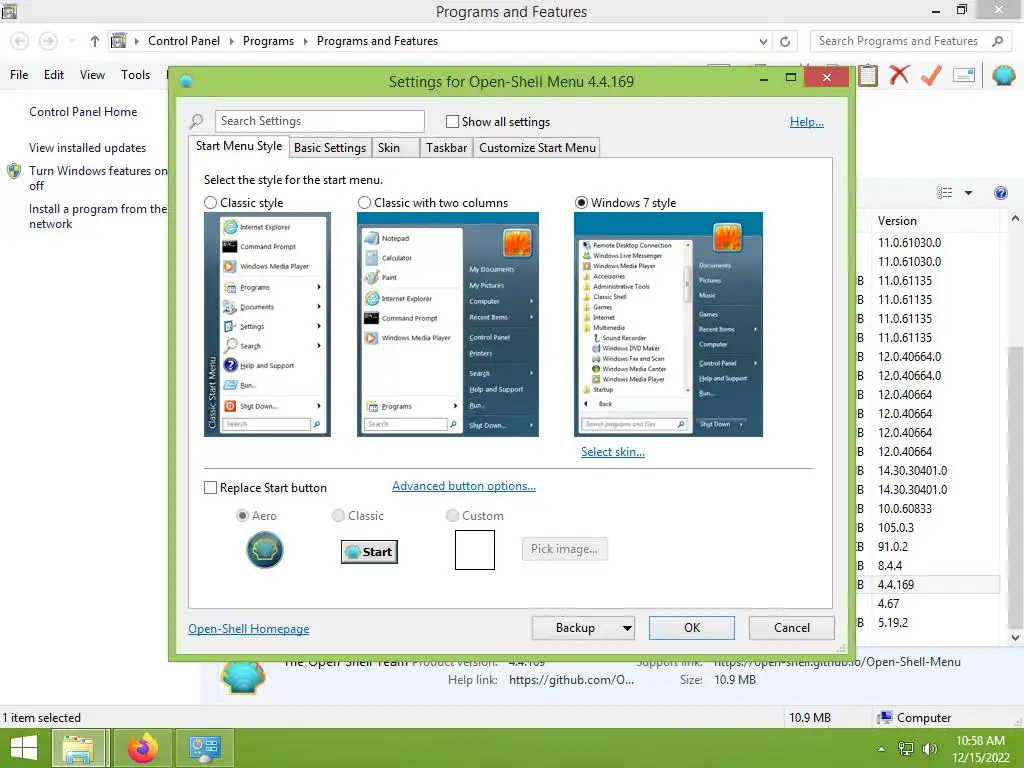
Task: Open the Control Panel taskbar icon
Action: pos(205,748)
